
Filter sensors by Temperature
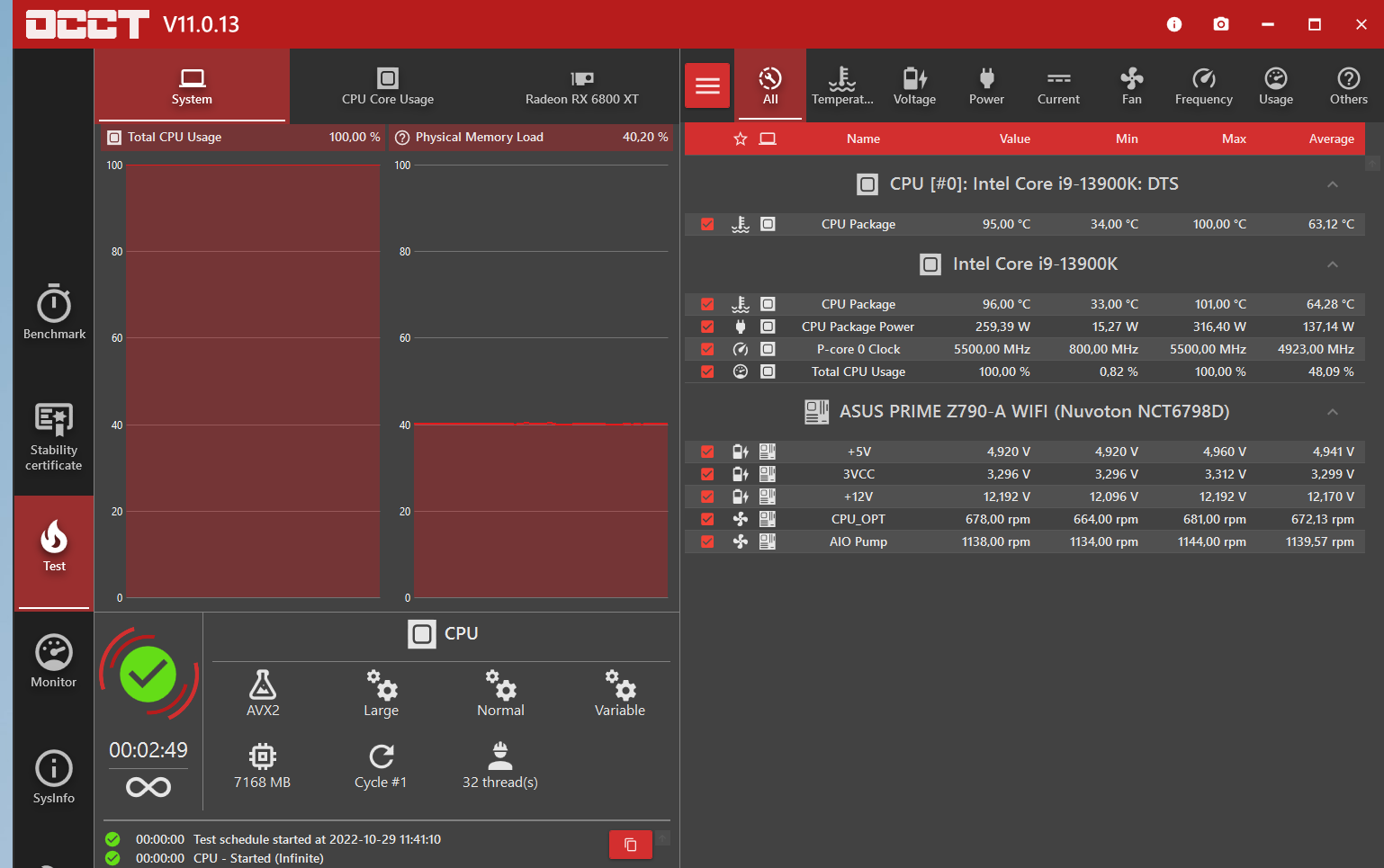(842, 85)
